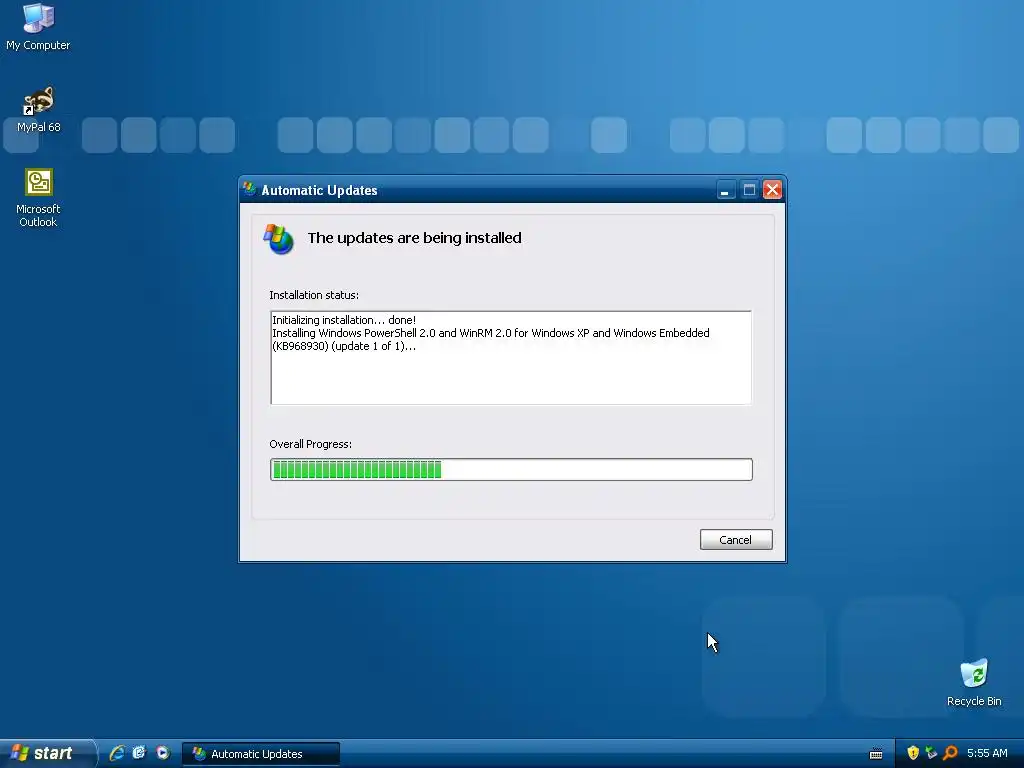The width and height of the screenshot is (1024, 768).
Task: Close the Automatic Updates window
Action: point(773,190)
